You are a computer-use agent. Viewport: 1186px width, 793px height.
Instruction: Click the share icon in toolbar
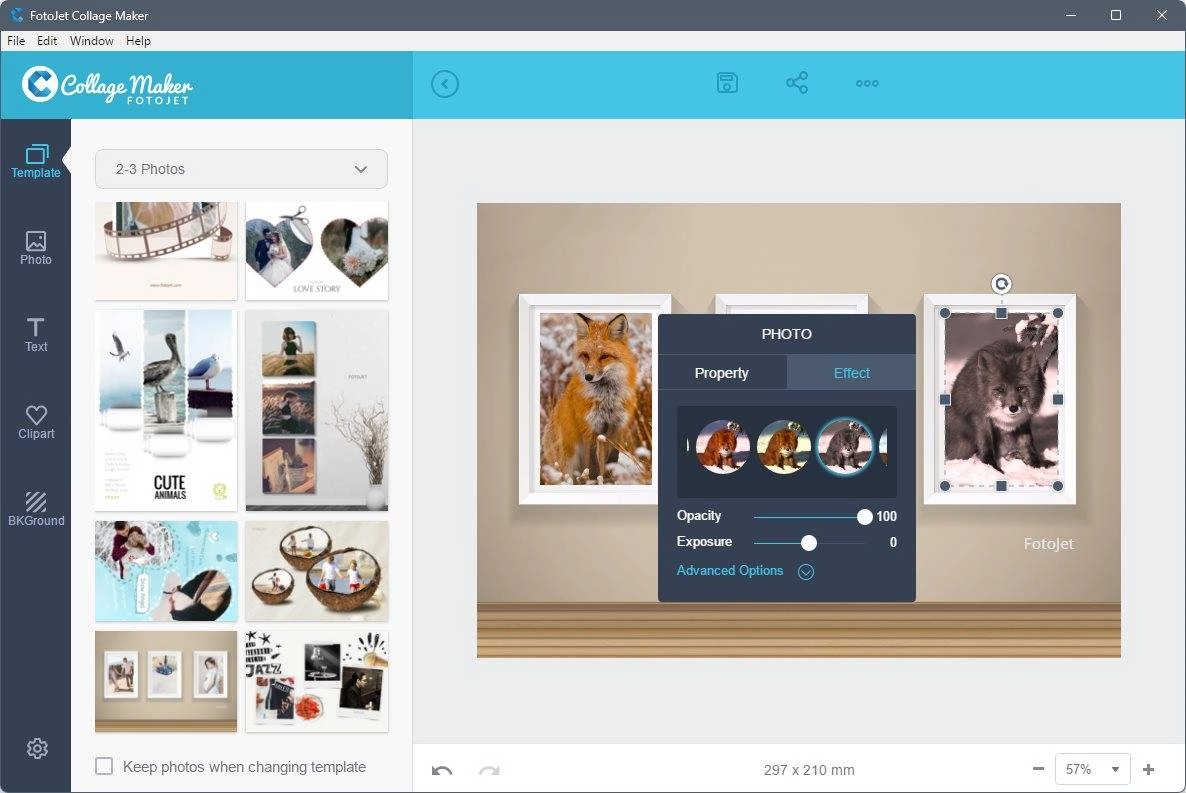point(797,82)
